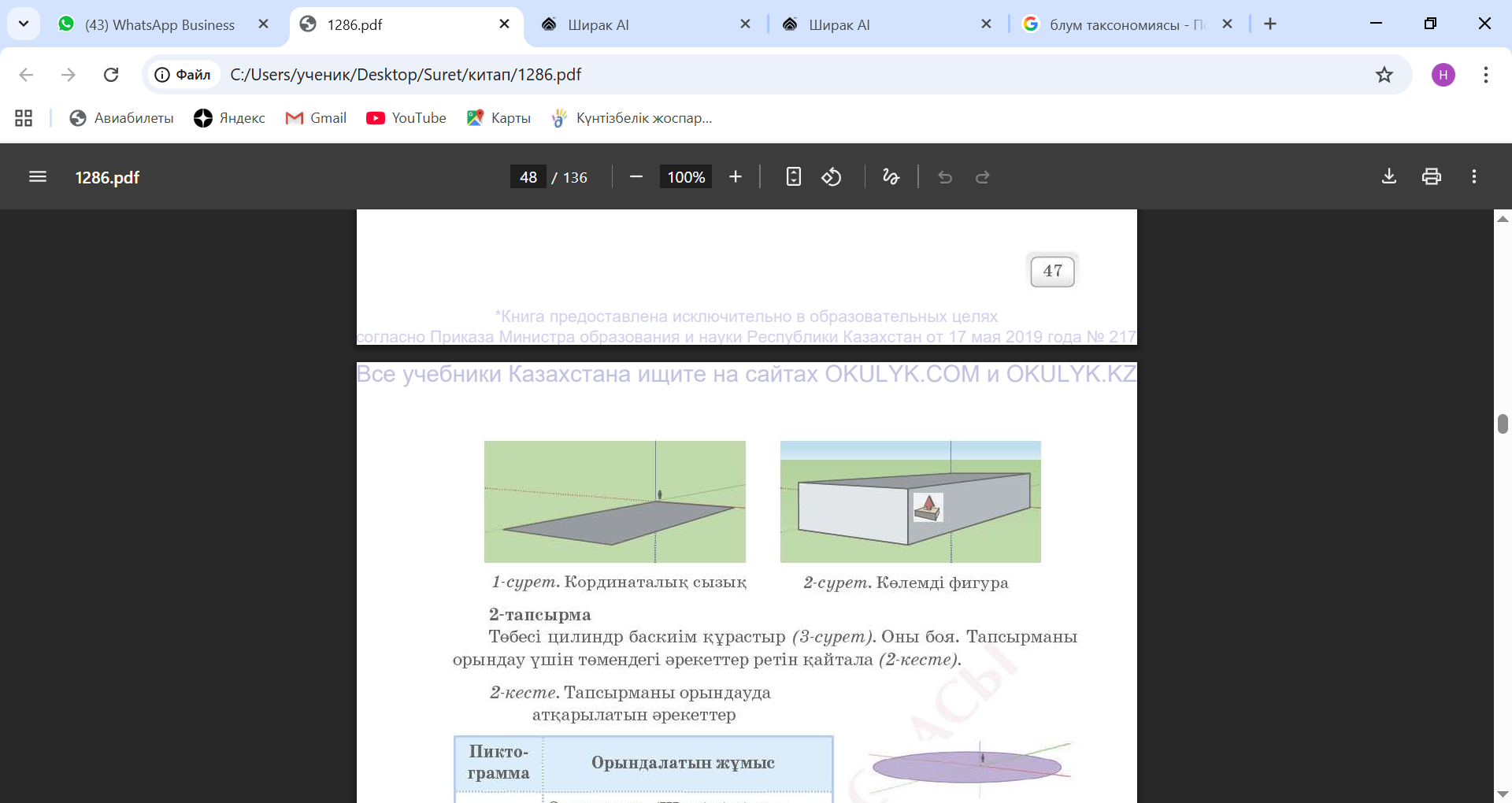Open the PDF viewer more actions menu
Viewport: 1512px width, 803px height.
[x=1474, y=177]
